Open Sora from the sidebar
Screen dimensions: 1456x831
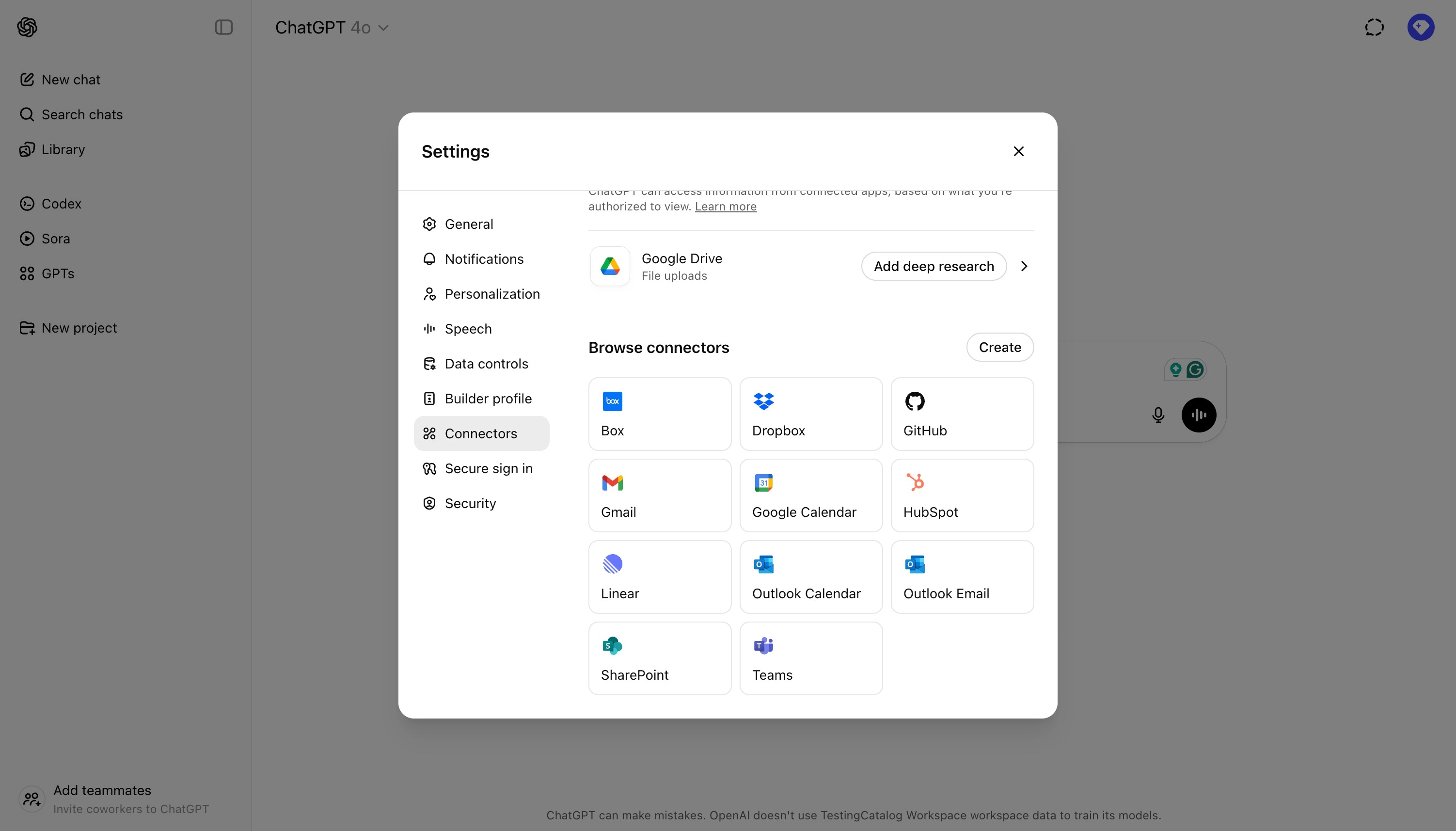click(45, 239)
